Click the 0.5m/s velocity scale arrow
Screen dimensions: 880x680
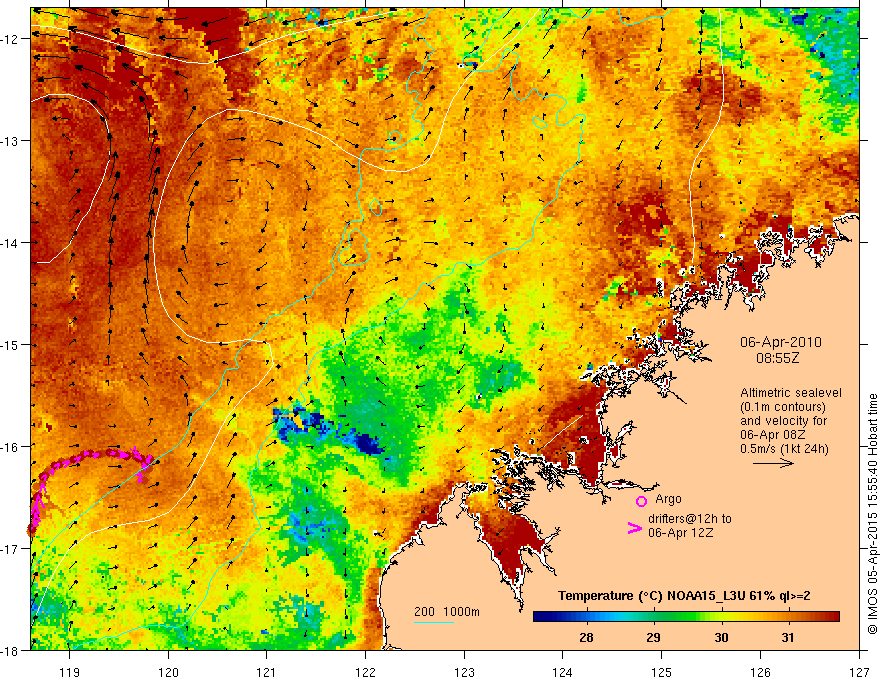click(773, 463)
